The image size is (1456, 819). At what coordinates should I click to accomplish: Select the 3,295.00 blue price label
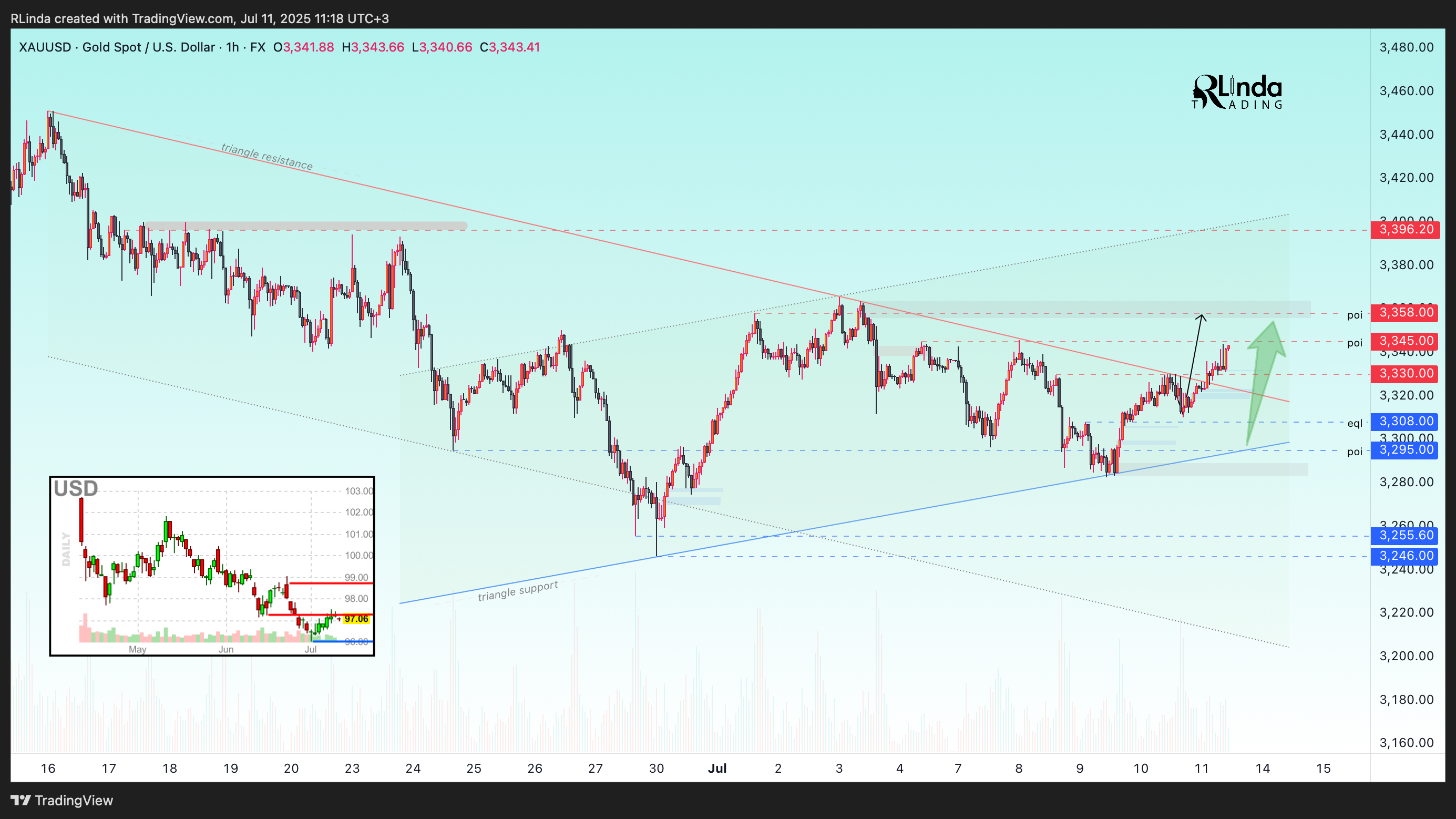click(x=1405, y=450)
